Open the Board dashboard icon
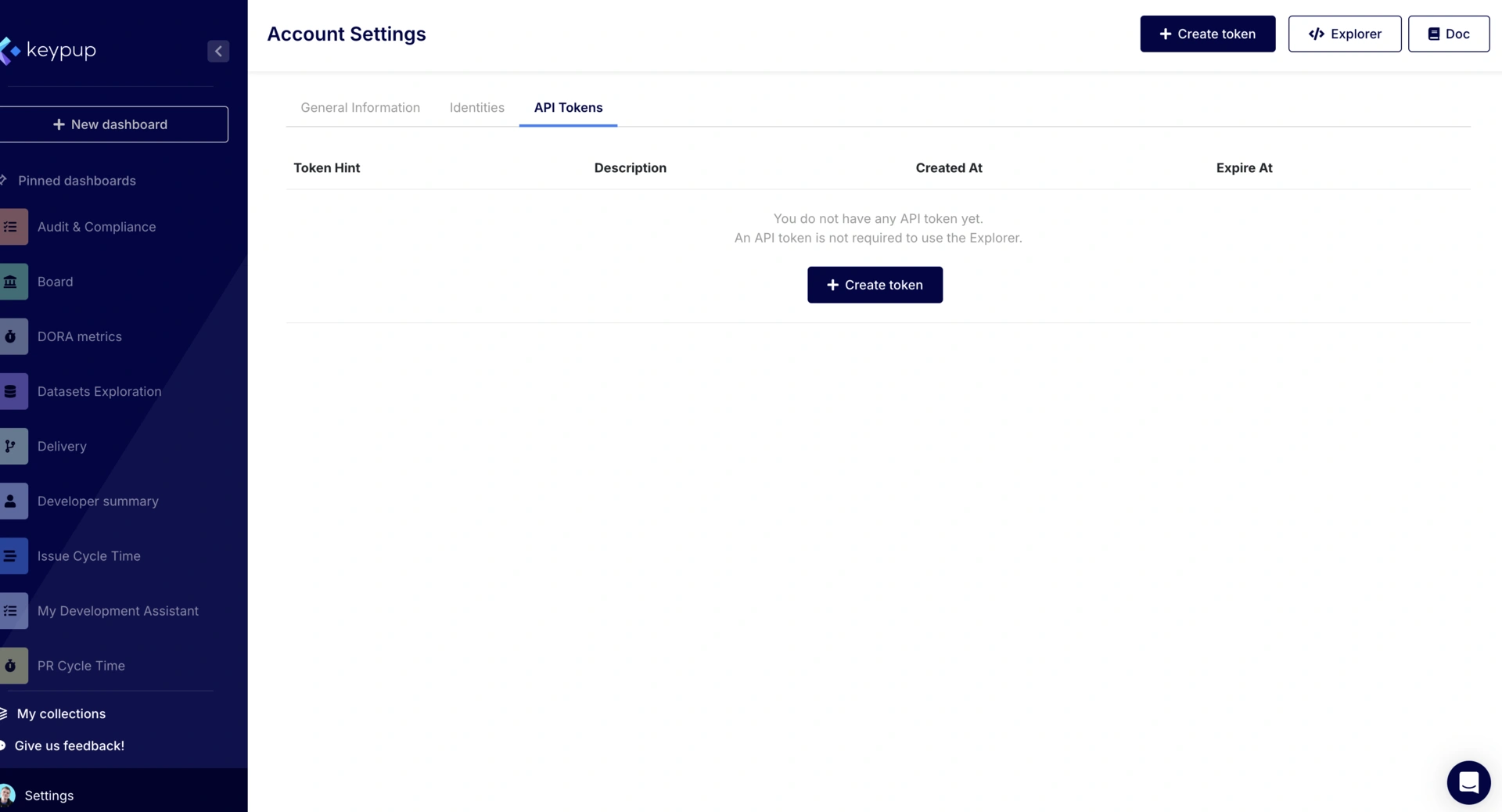The height and width of the screenshot is (812, 1502). [x=12, y=282]
